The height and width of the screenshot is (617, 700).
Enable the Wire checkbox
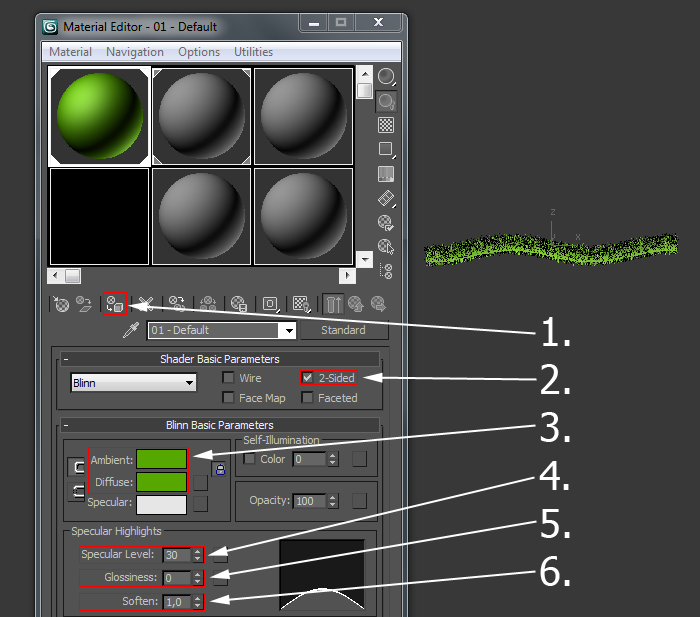[x=228, y=378]
